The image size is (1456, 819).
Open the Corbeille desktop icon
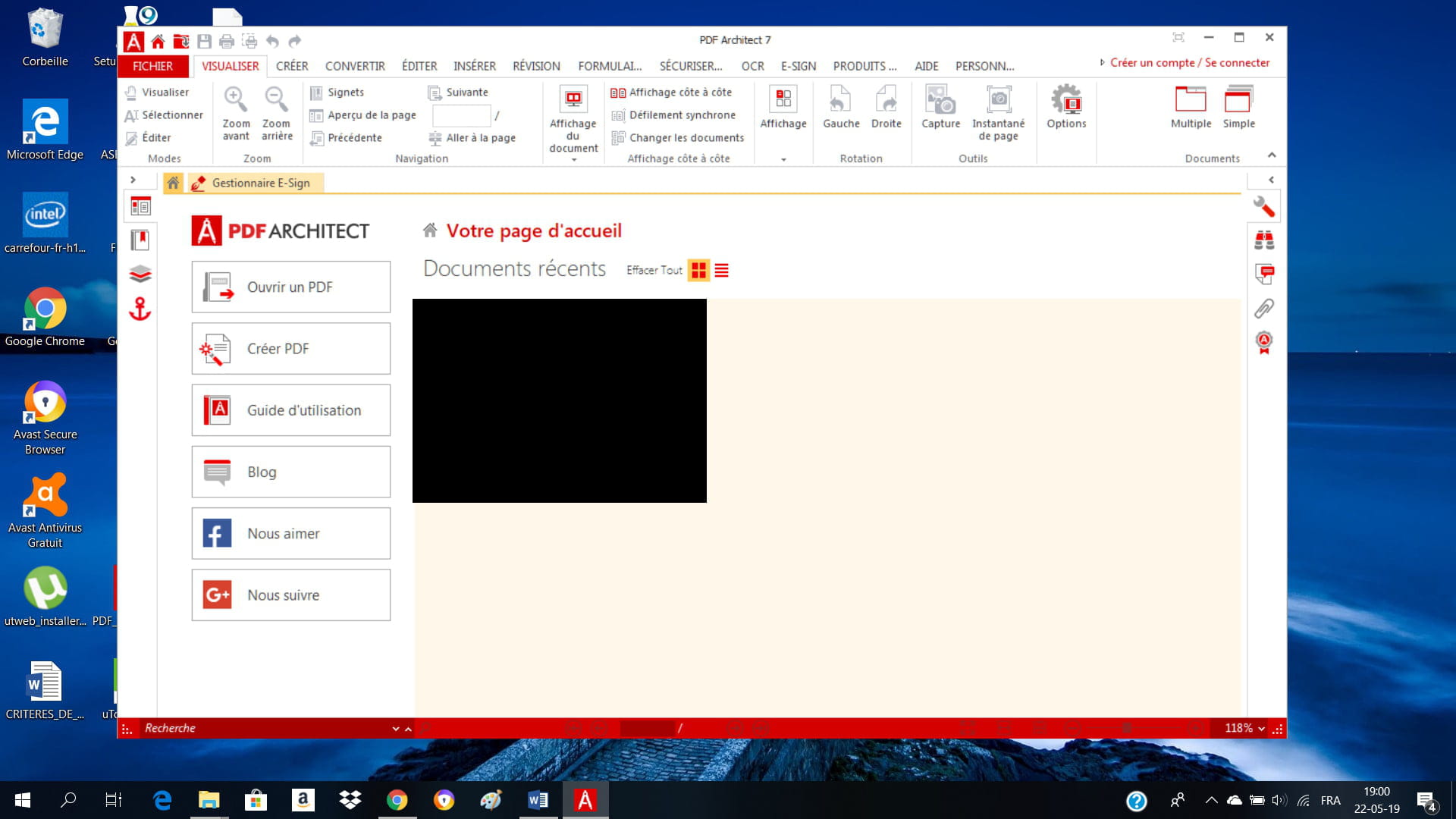(x=45, y=37)
